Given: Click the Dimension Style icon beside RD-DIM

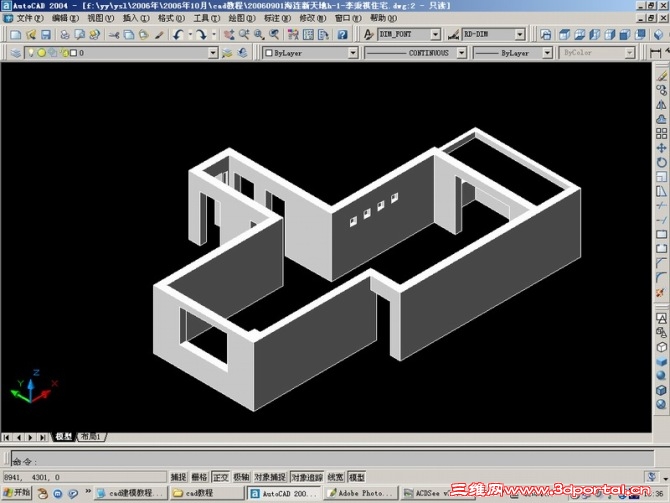Looking at the screenshot, I should pyautogui.click(x=453, y=34).
